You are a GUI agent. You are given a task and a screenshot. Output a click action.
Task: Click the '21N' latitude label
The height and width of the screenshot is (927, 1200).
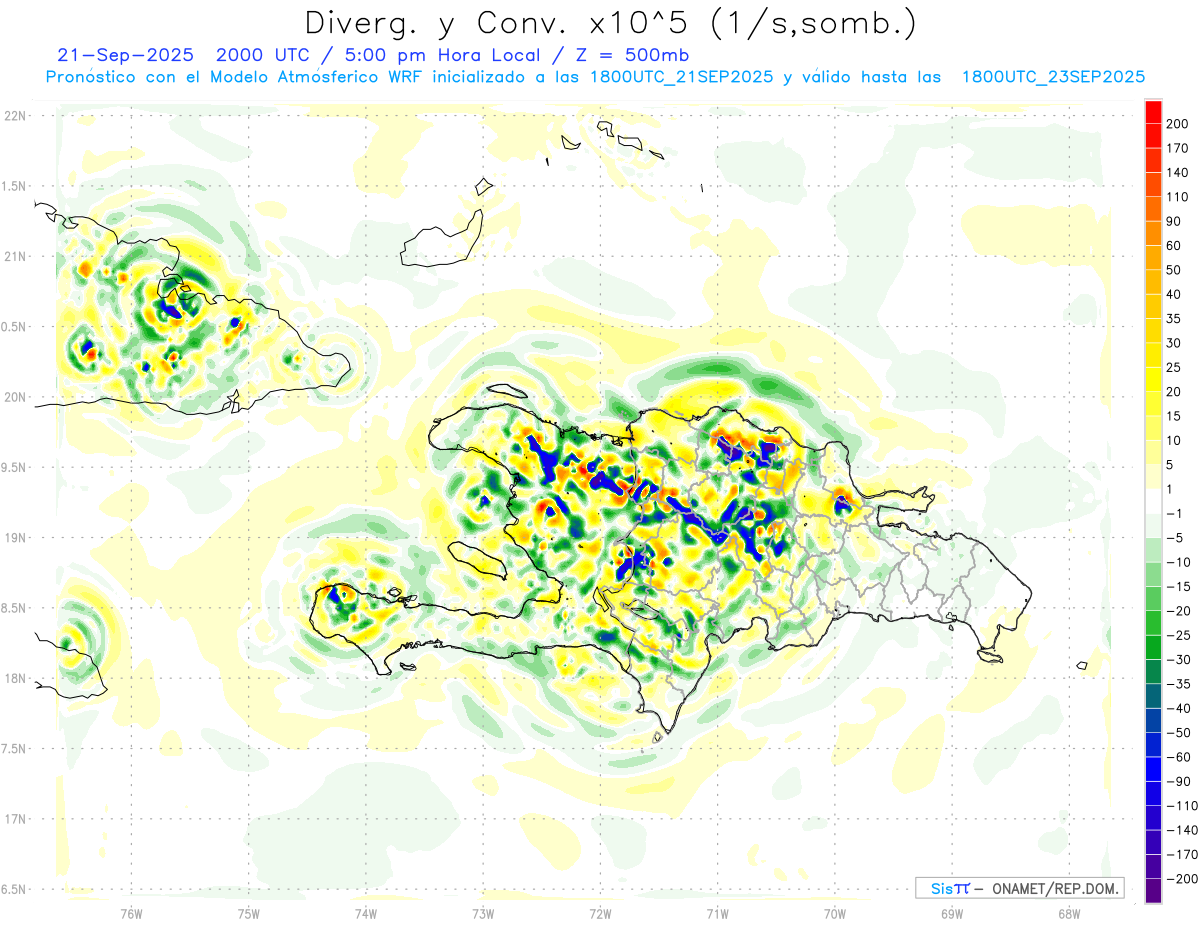(x=15, y=256)
